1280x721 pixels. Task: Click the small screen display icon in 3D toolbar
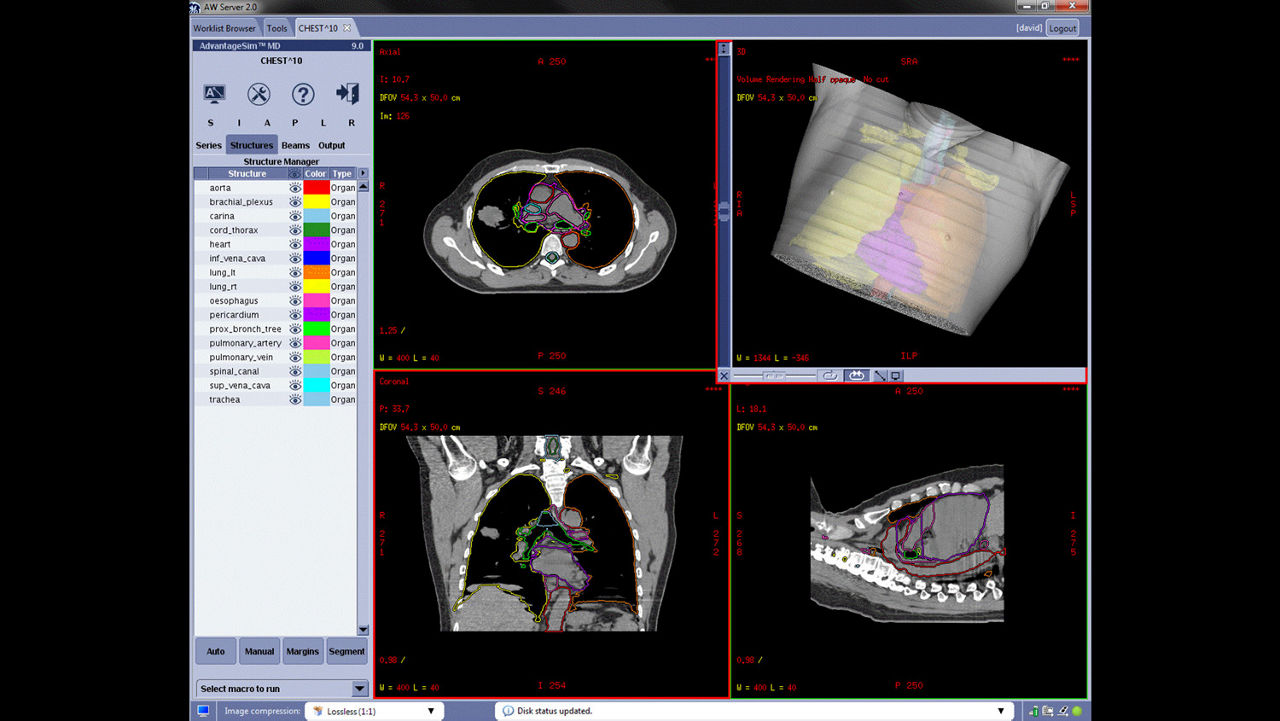(x=896, y=376)
